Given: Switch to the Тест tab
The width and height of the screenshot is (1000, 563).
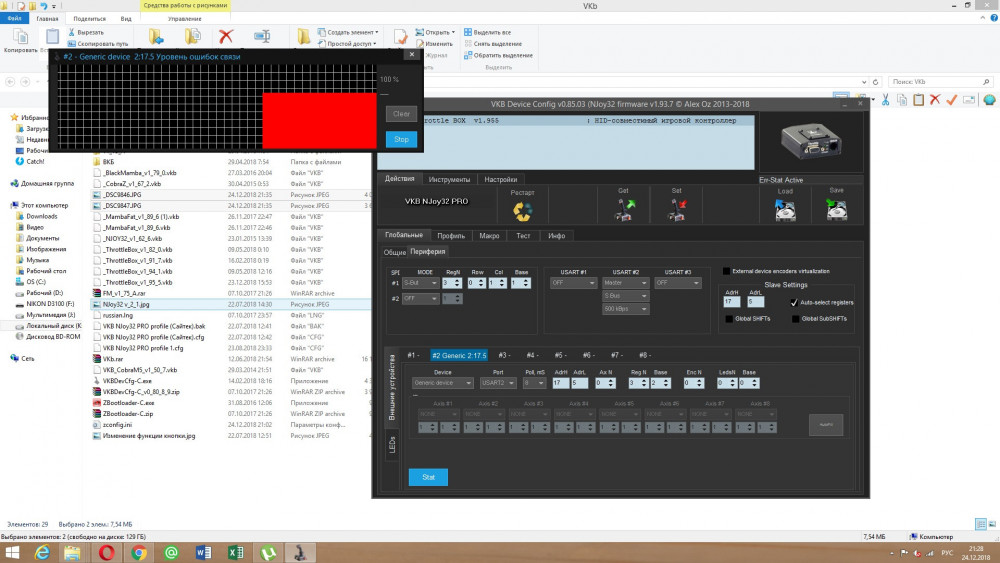Looking at the screenshot, I should [523, 235].
